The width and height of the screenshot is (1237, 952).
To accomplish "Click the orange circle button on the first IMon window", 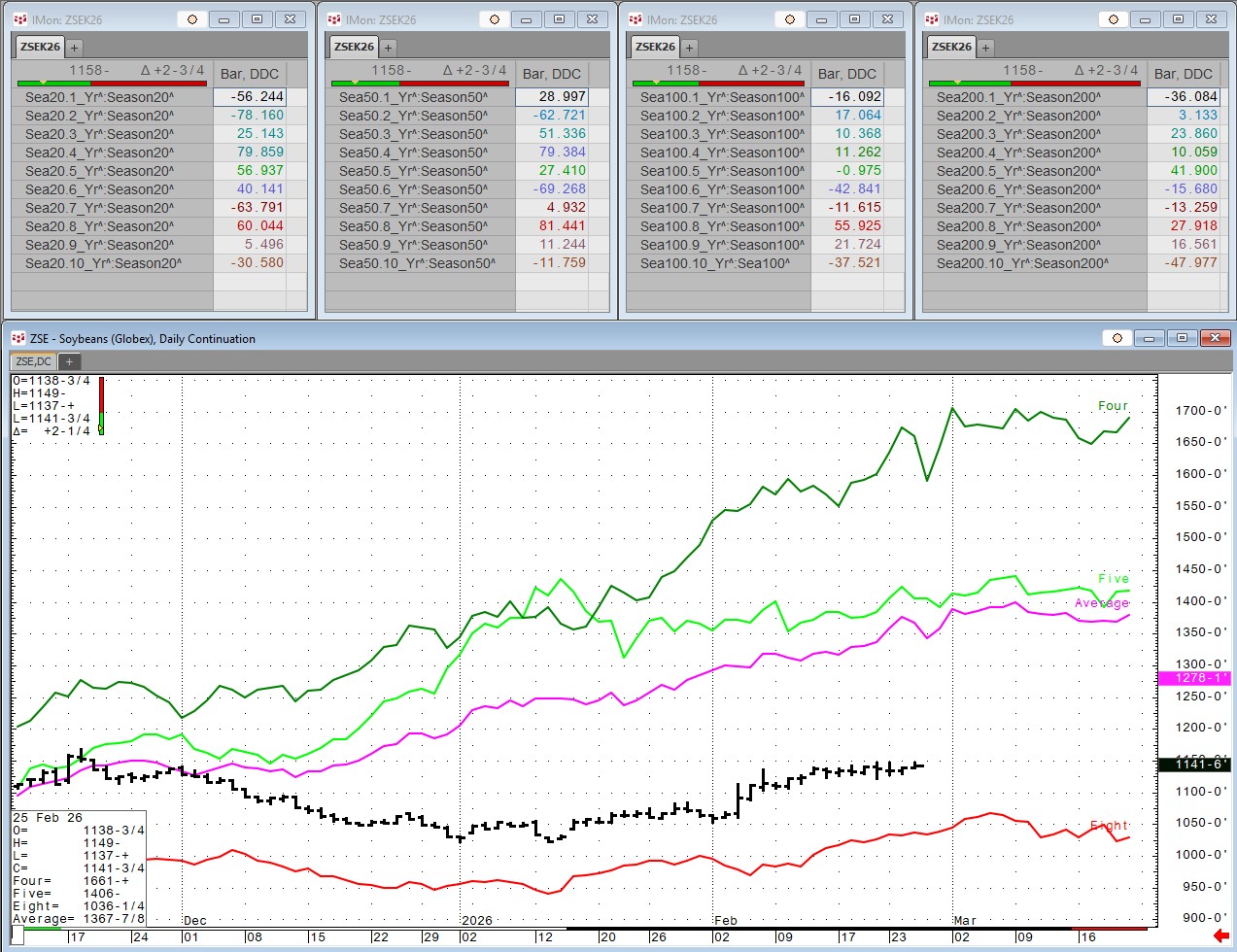I will [x=192, y=19].
